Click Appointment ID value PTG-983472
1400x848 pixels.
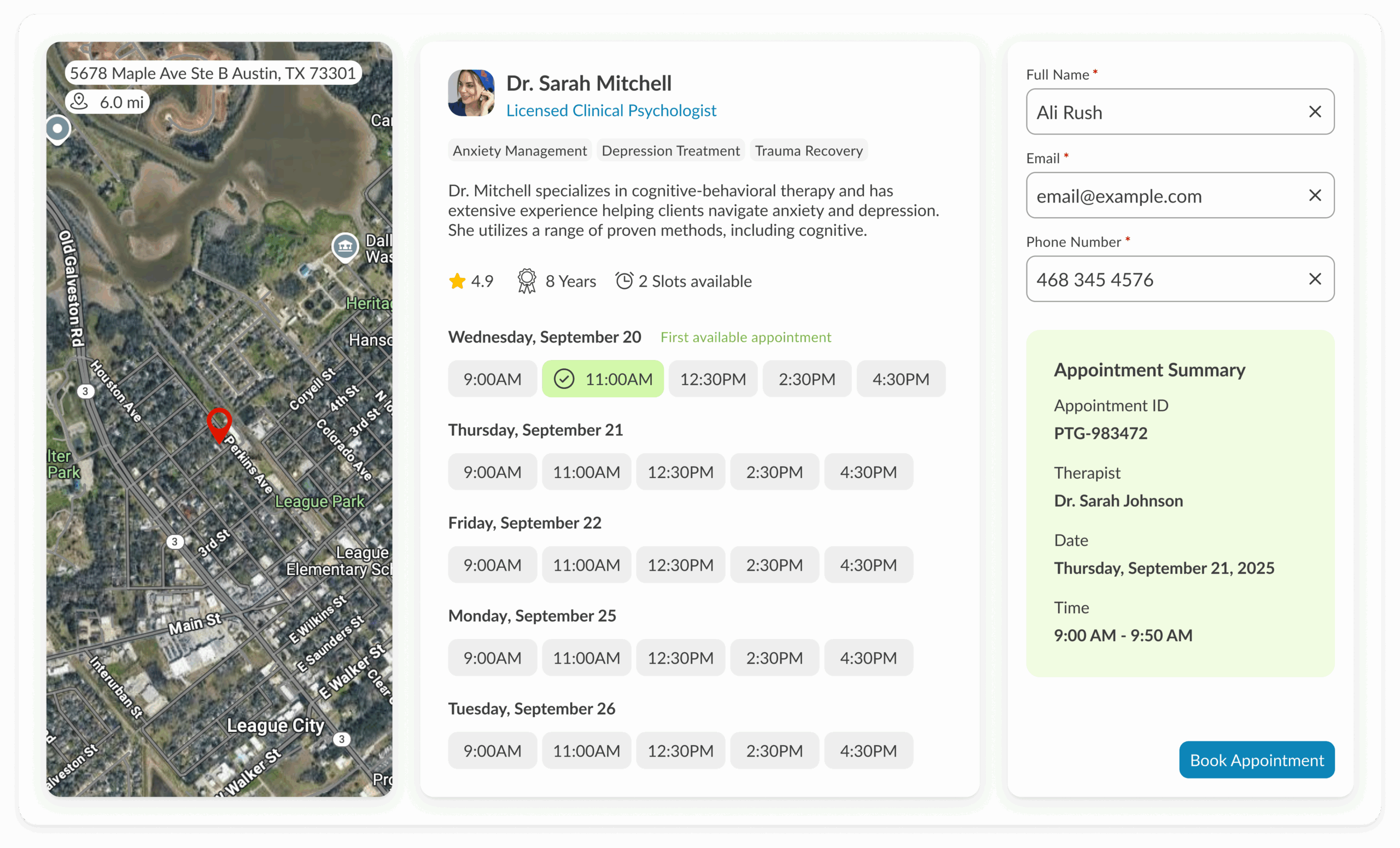click(x=1100, y=433)
